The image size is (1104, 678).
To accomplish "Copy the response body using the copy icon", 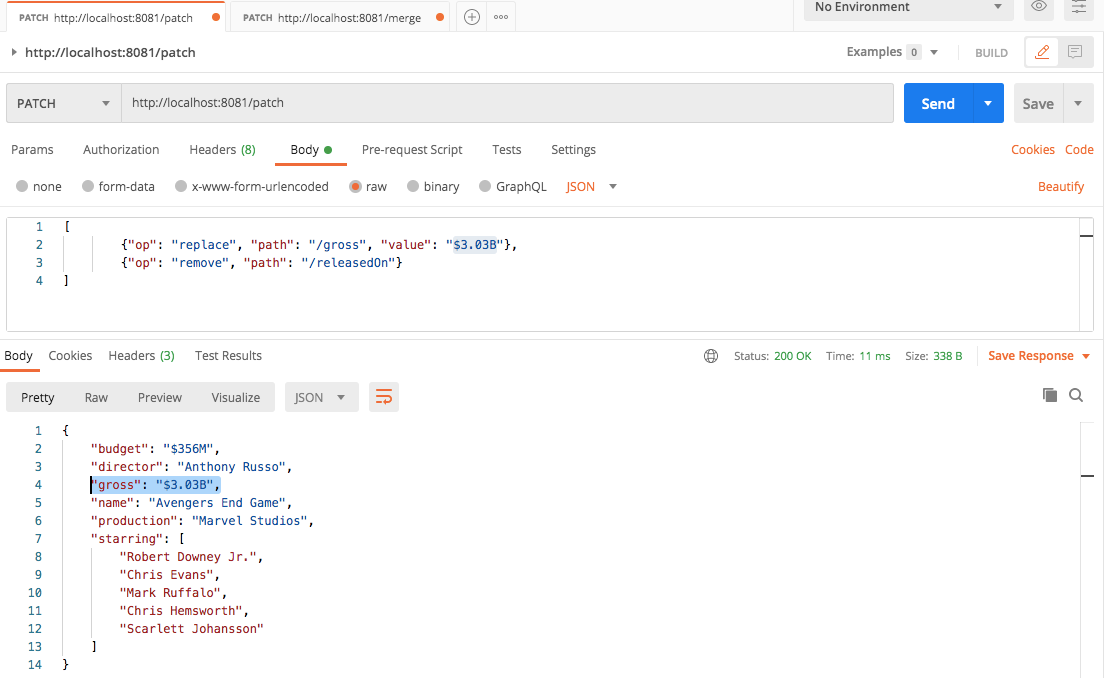I will (1050, 395).
